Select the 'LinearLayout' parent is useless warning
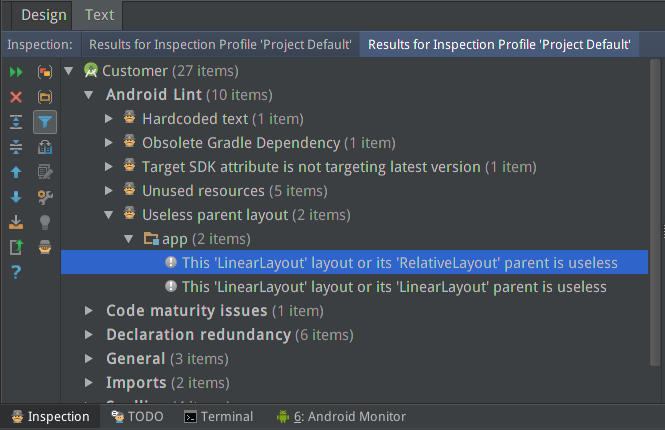This screenshot has width=665, height=430. pos(394,287)
